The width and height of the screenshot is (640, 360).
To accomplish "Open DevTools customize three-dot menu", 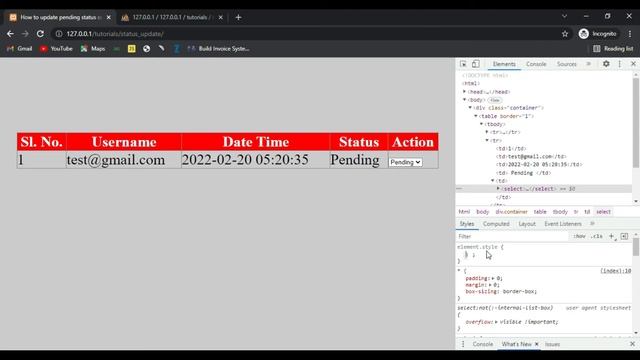I will pyautogui.click(x=620, y=64).
